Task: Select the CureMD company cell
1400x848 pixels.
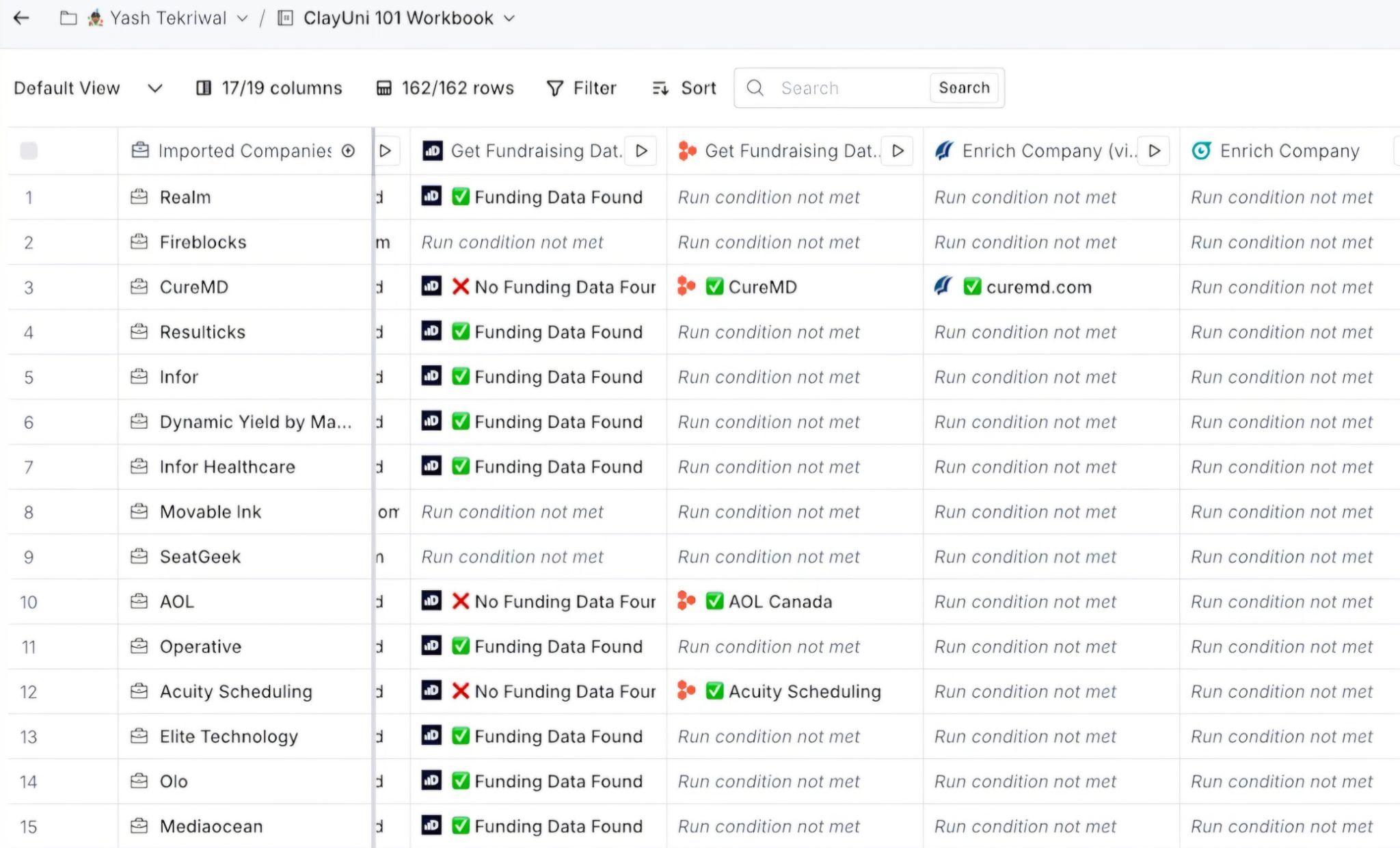Action: [245, 287]
